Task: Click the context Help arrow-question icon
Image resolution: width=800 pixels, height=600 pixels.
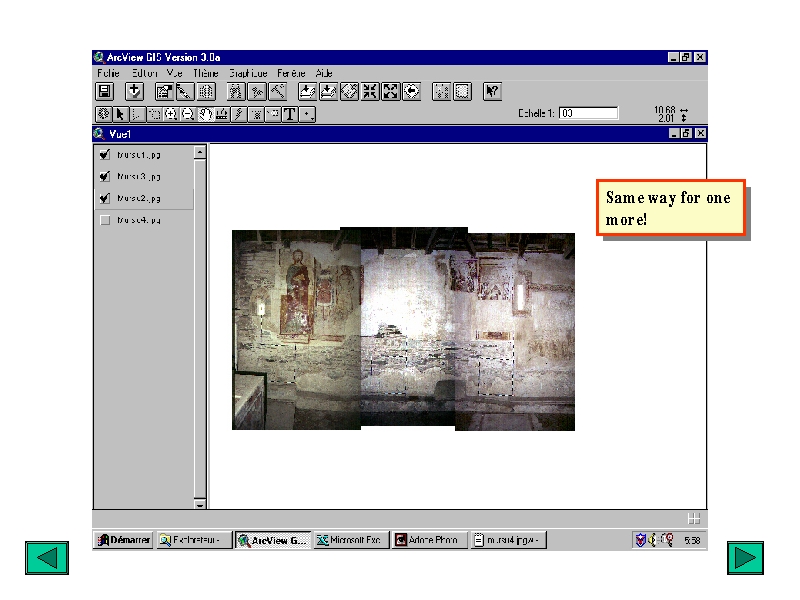Action: point(492,91)
